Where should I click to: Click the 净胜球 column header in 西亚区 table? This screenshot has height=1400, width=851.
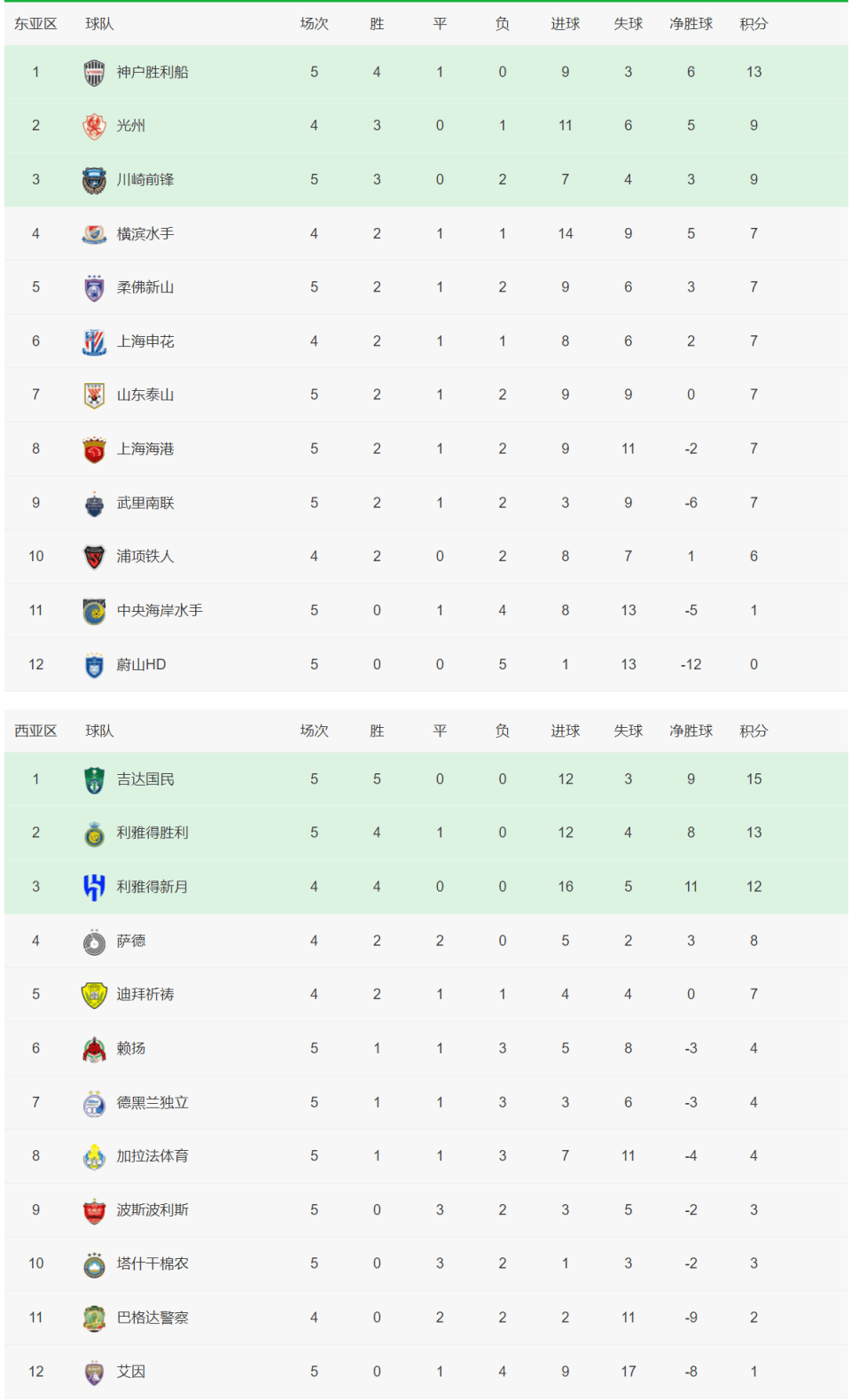(691, 731)
